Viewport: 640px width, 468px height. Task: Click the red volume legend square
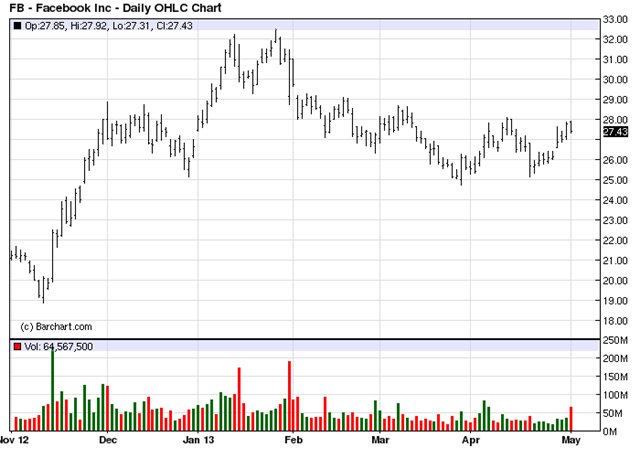click(17, 347)
